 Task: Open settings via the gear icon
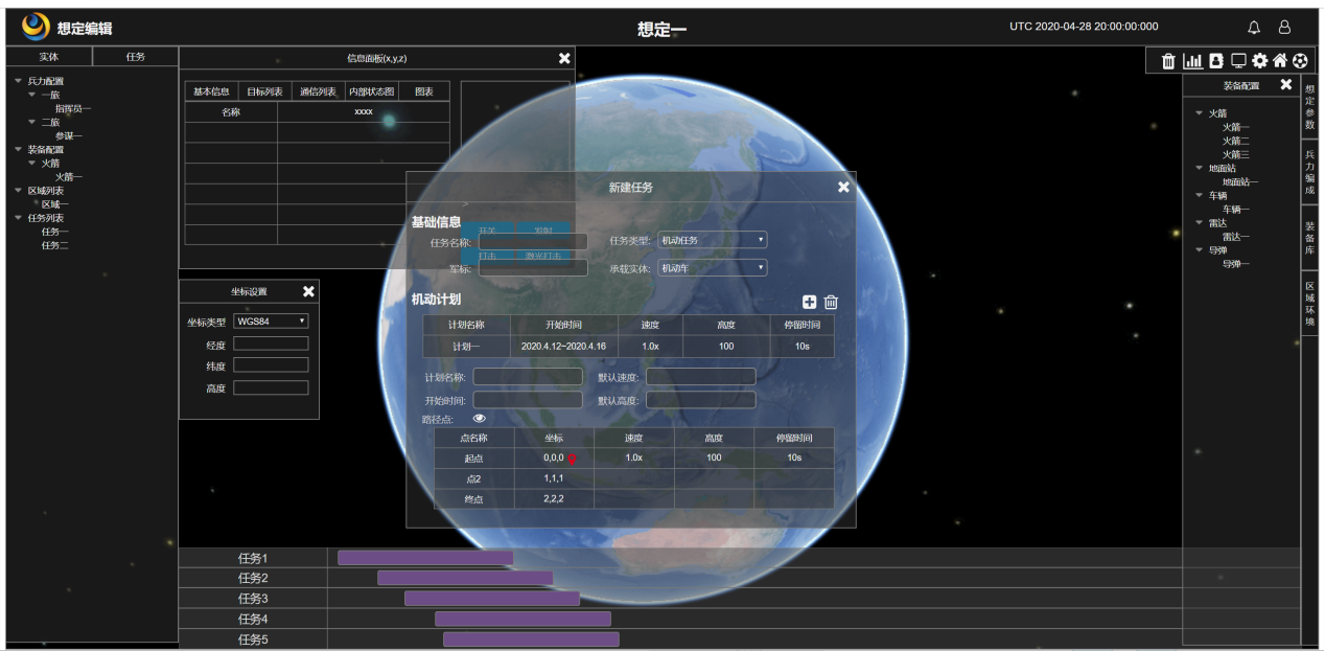tap(1259, 61)
